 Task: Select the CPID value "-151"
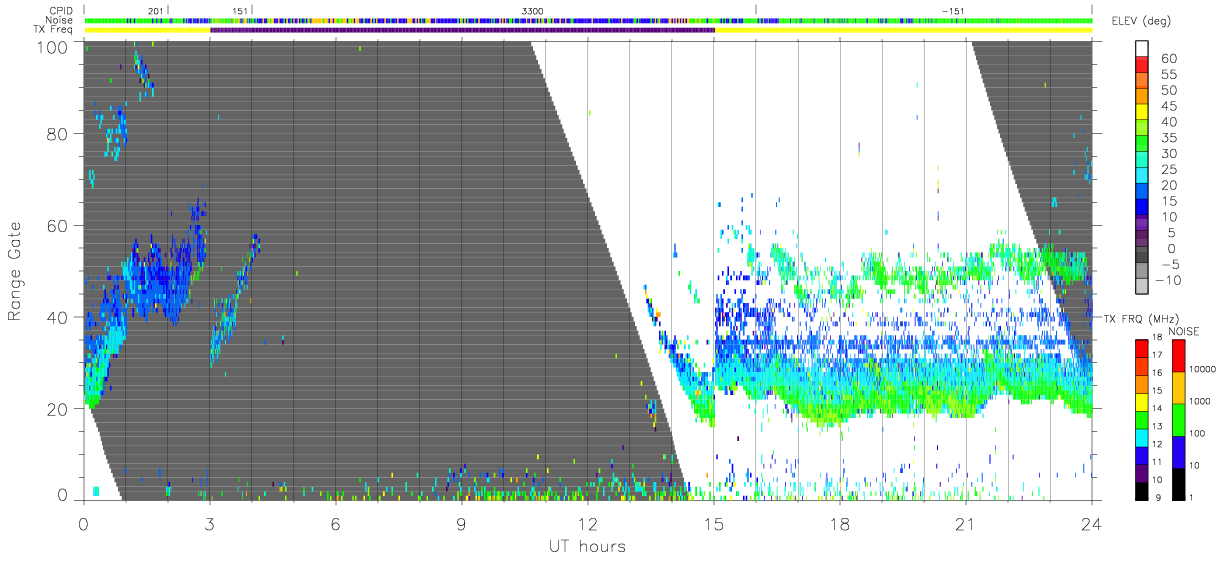tap(952, 10)
